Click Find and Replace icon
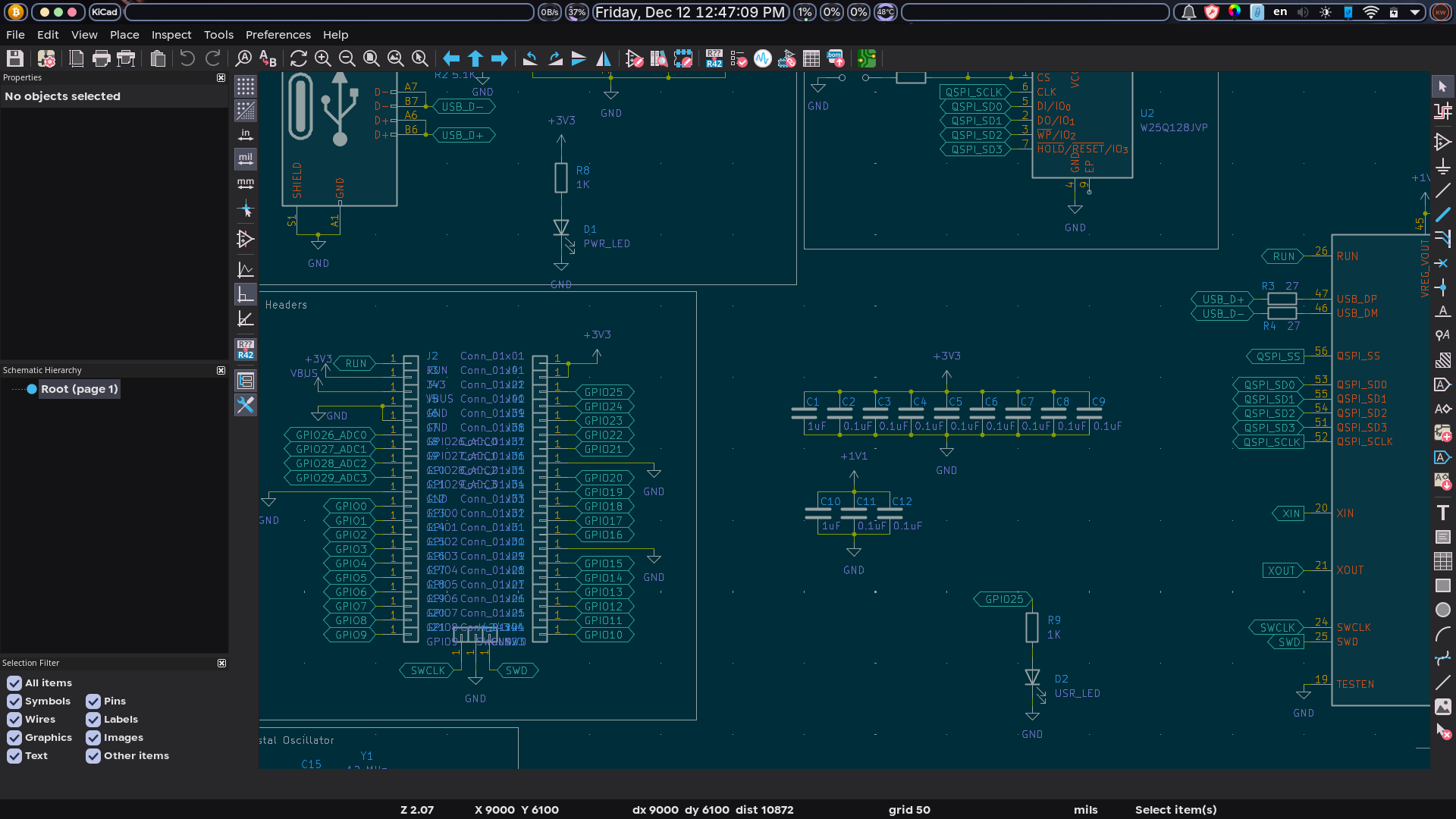 pos(268,58)
